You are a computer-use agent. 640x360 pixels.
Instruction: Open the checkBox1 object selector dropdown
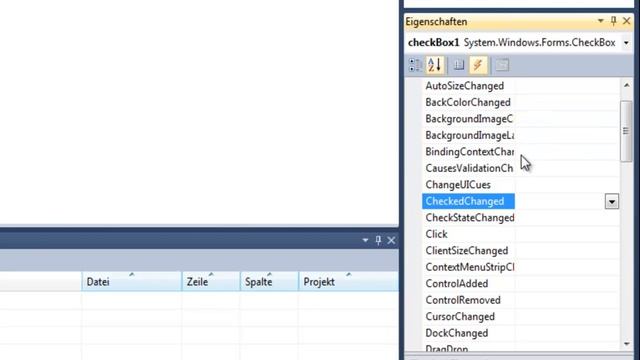(x=626, y=43)
